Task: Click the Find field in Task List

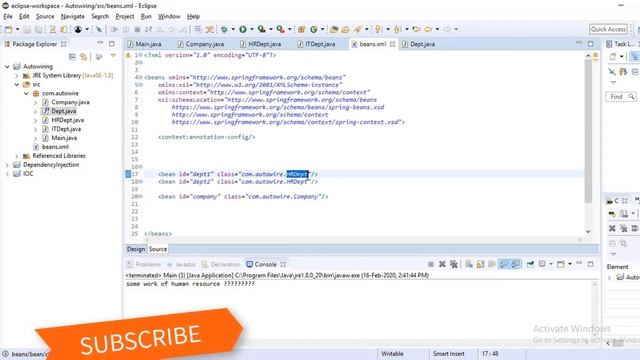Action: coord(621,97)
